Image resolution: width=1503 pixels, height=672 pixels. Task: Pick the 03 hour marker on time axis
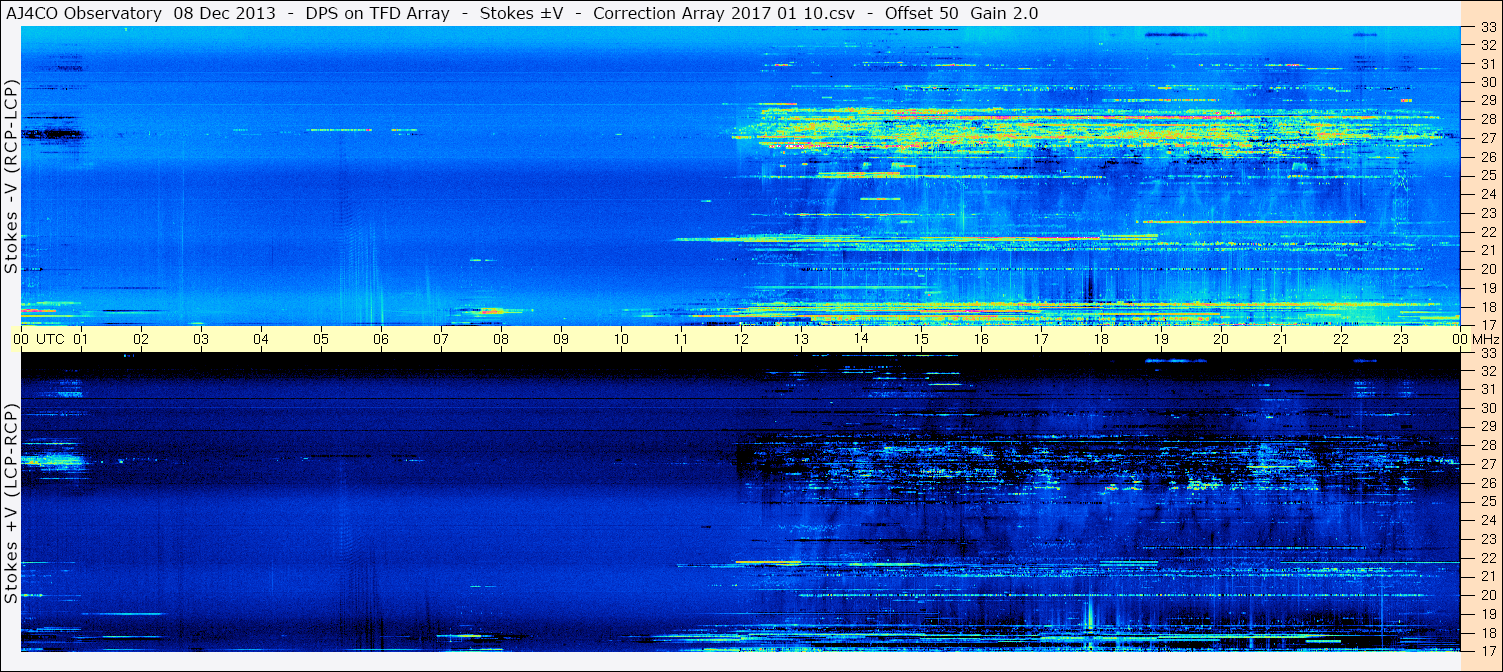click(x=201, y=339)
